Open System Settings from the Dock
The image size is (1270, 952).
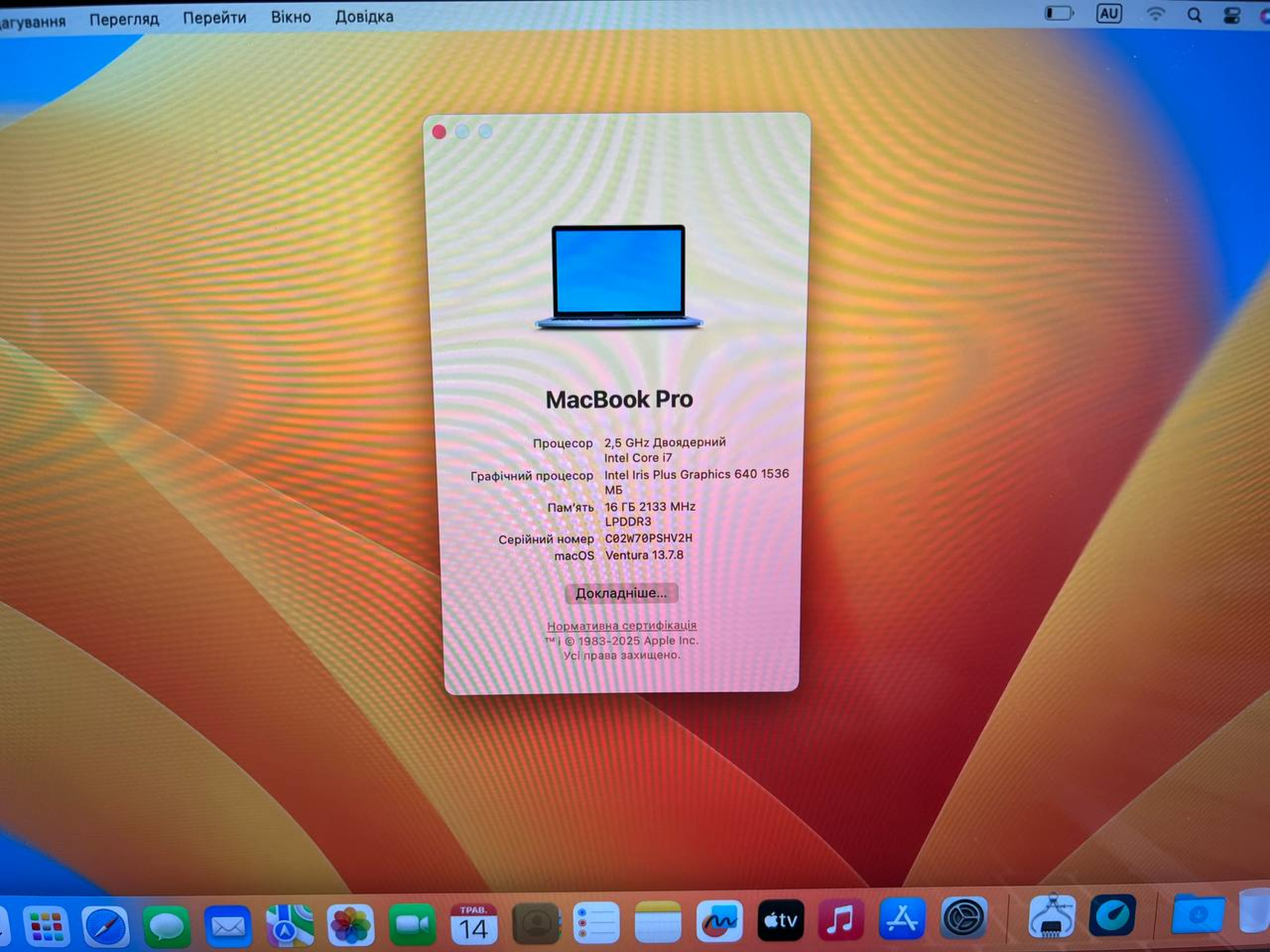coord(964,918)
